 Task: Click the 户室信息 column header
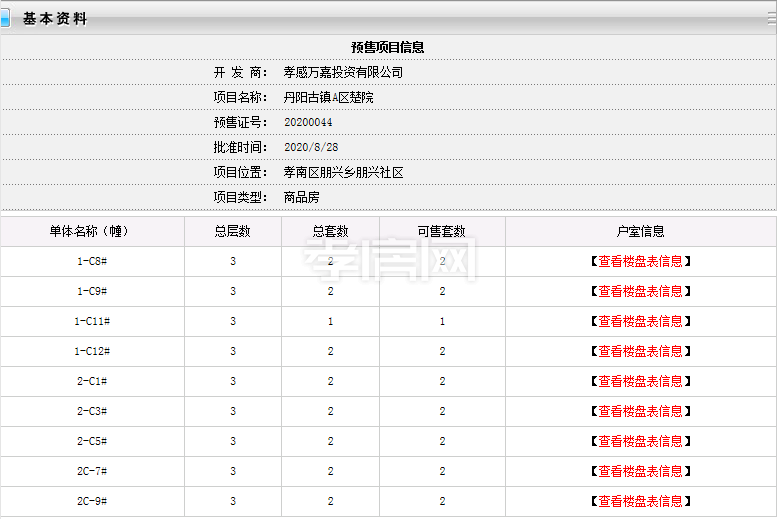pyautogui.click(x=640, y=232)
